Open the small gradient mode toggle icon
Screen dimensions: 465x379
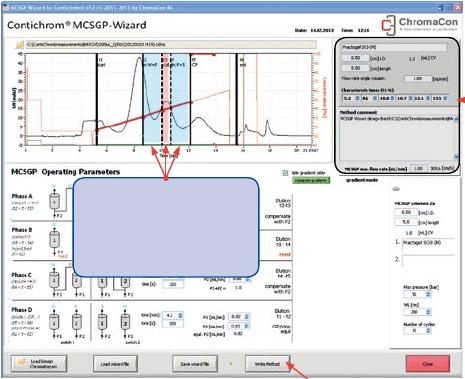tap(396, 189)
